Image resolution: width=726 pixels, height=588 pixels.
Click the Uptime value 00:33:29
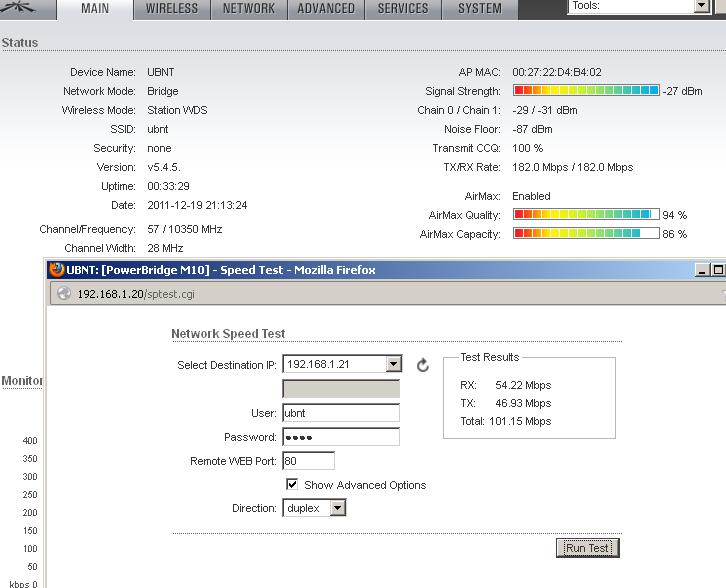pyautogui.click(x=168, y=186)
